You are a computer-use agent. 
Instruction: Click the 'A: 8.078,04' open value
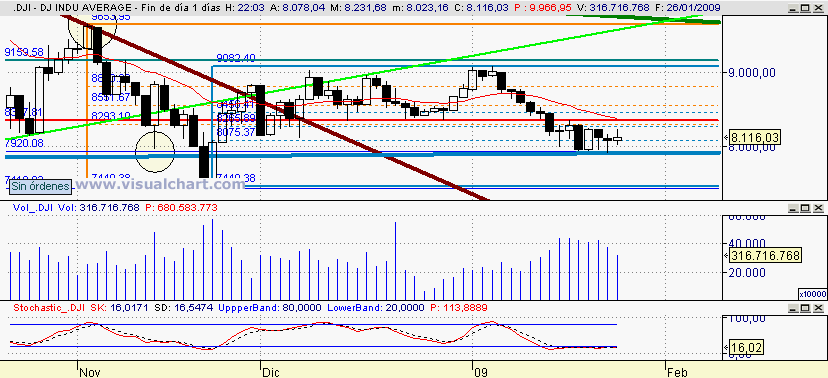[299, 8]
